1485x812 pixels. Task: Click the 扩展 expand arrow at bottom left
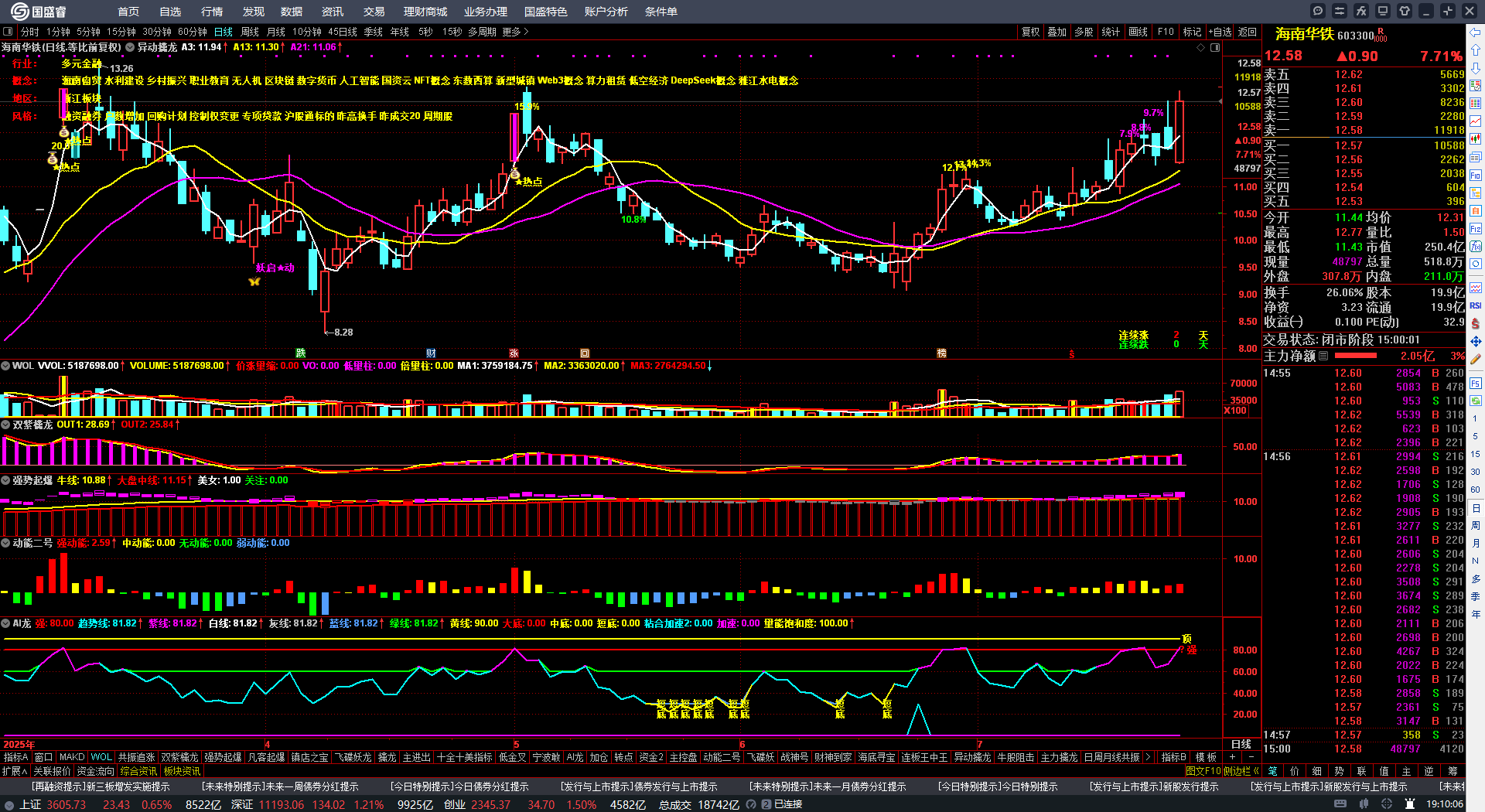15,771
